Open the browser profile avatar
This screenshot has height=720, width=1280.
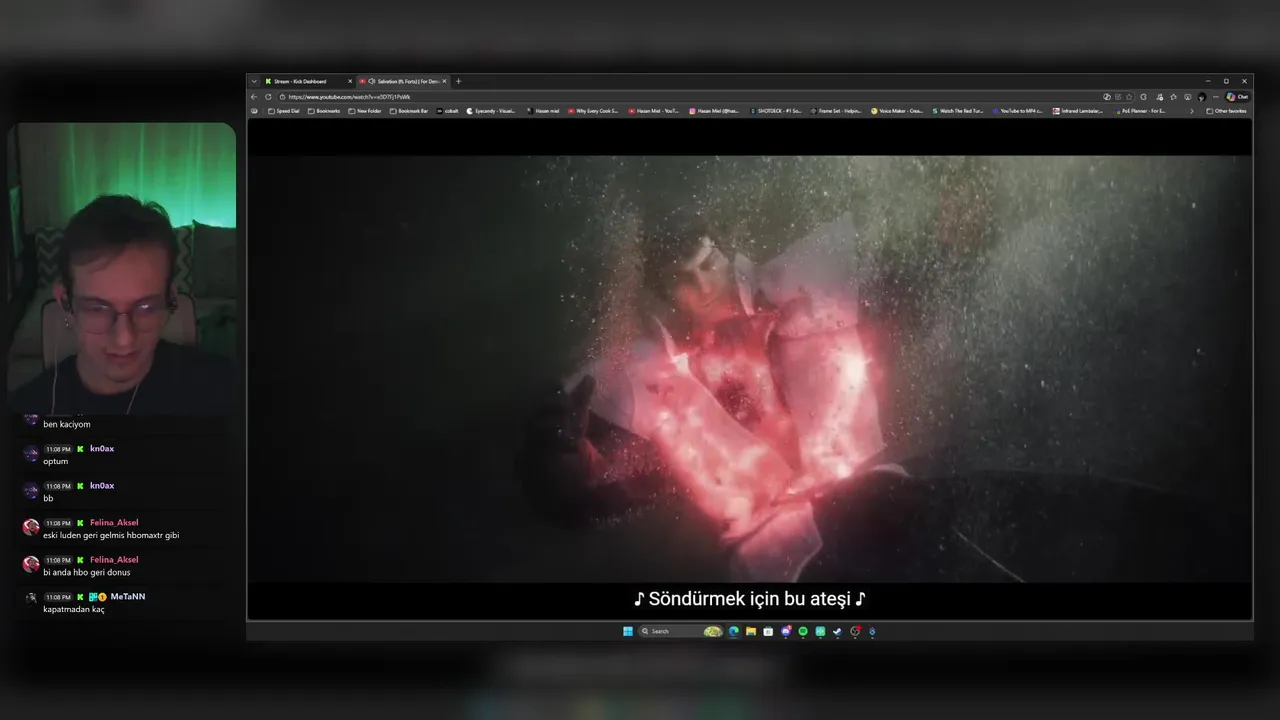1202,97
